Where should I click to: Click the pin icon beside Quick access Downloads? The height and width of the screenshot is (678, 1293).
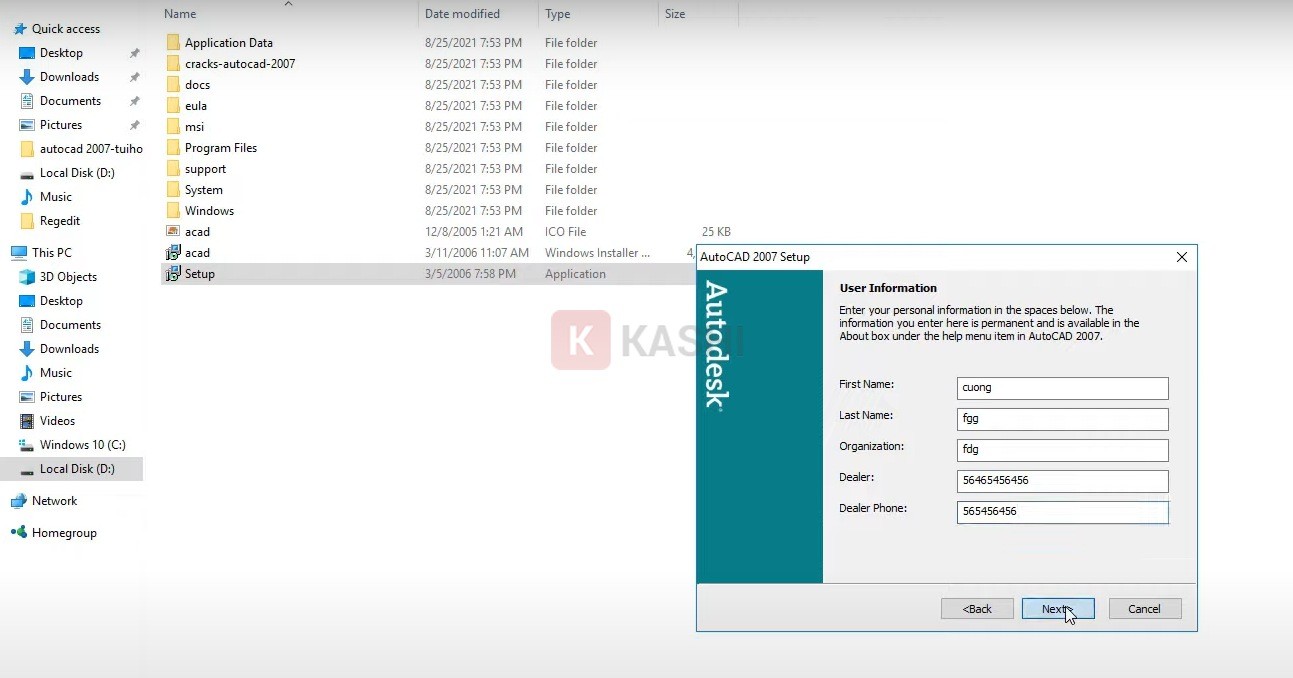coord(135,77)
